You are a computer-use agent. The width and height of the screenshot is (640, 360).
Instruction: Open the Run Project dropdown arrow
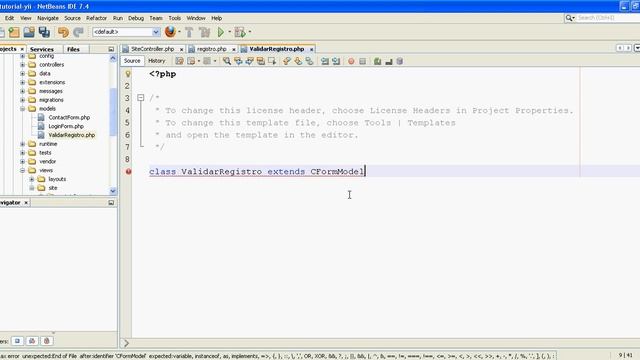click(229, 32)
